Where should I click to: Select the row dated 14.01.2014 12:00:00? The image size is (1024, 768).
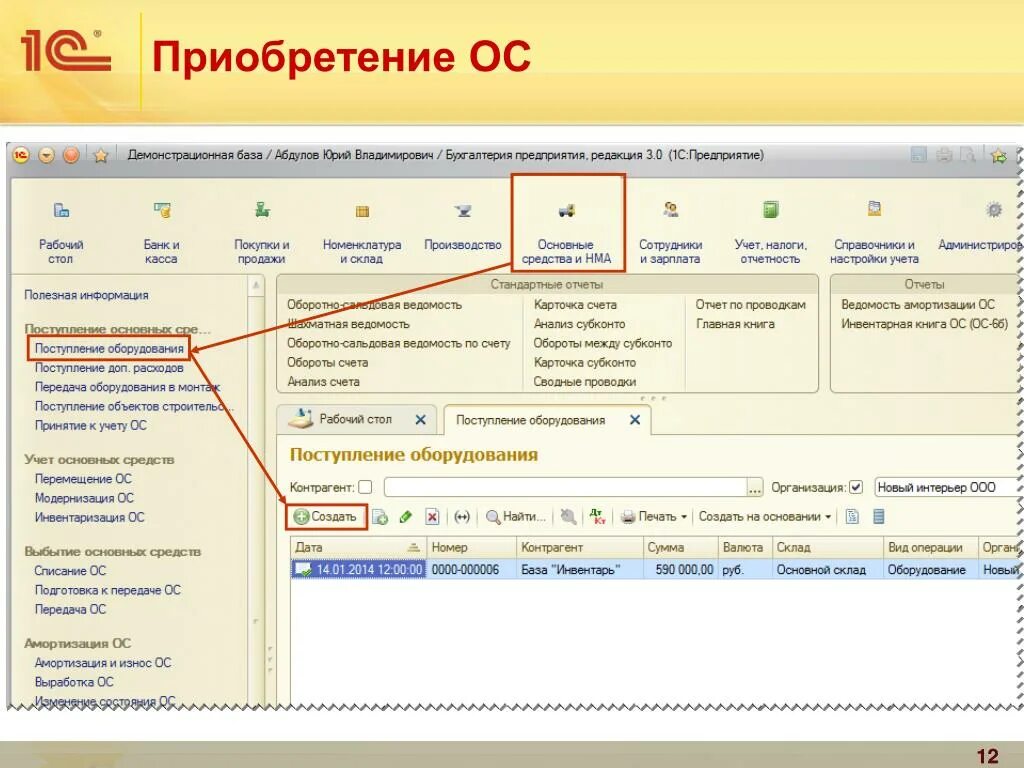[x=656, y=570]
